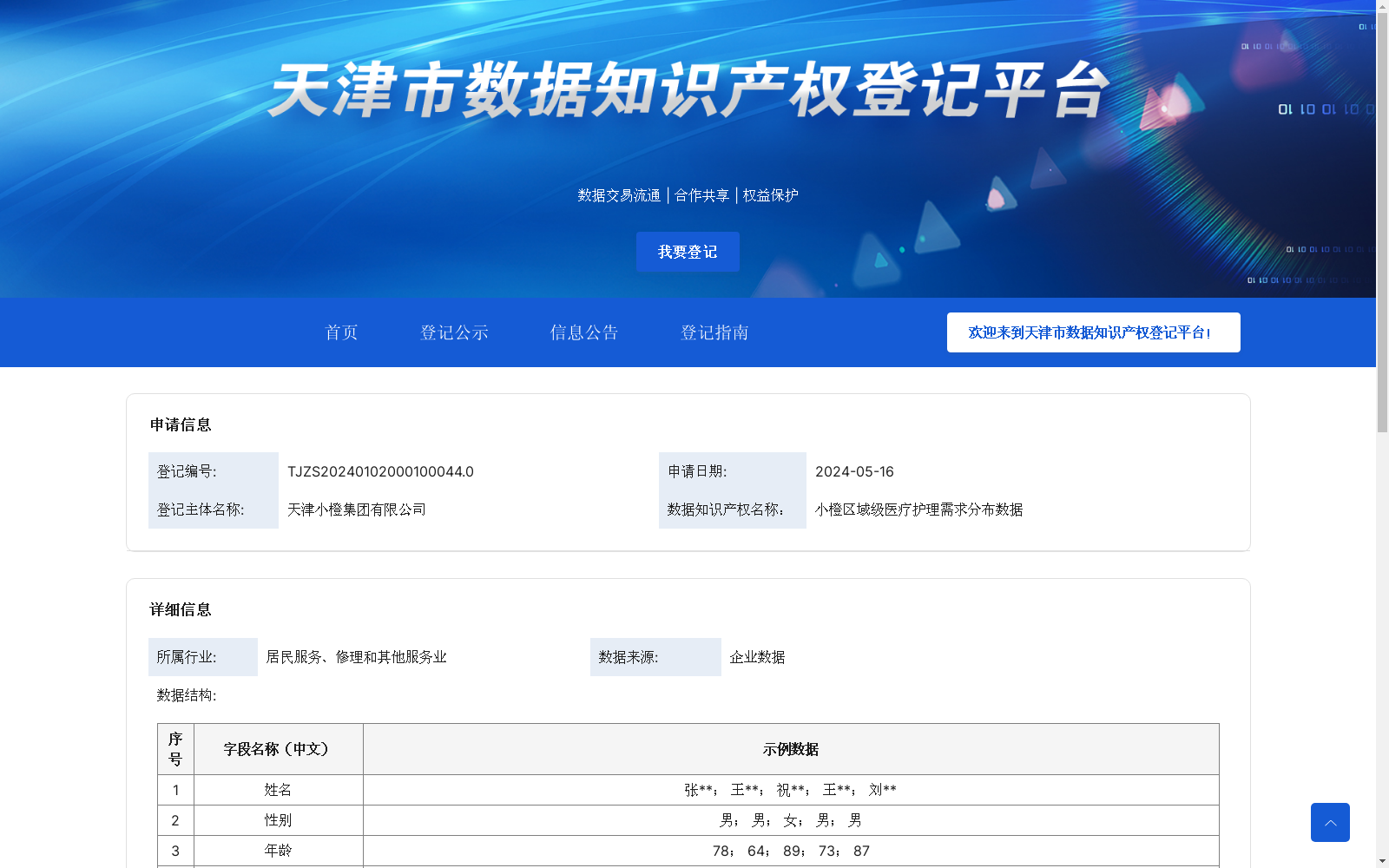Click the slogan text 数据交易流通
Screen dimensions: 1389x868
(x=619, y=195)
